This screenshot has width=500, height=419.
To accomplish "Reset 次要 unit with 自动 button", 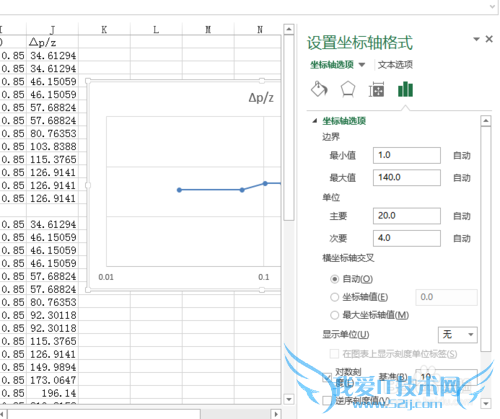I will click(x=462, y=238).
